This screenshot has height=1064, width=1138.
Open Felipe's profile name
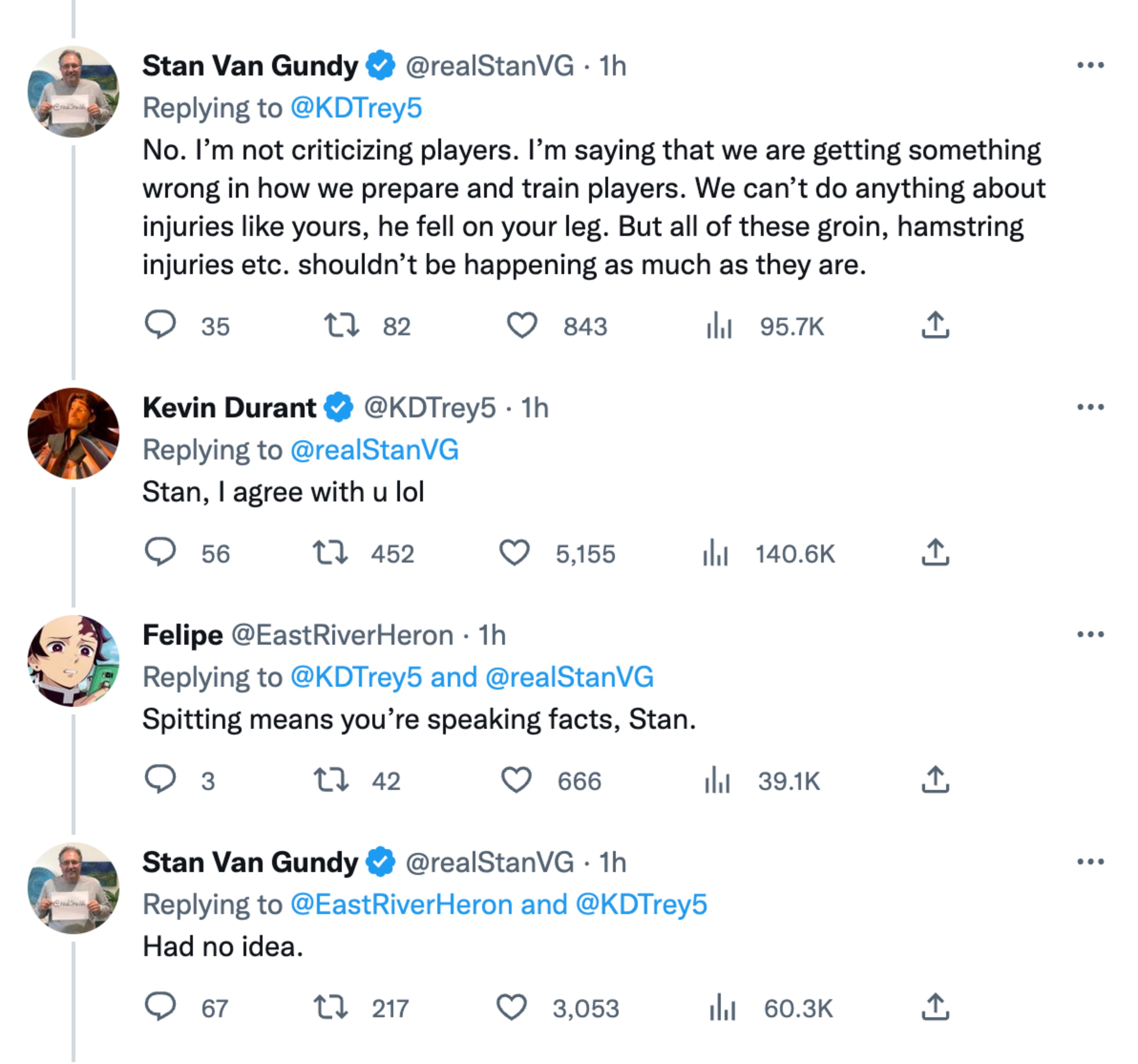click(182, 634)
